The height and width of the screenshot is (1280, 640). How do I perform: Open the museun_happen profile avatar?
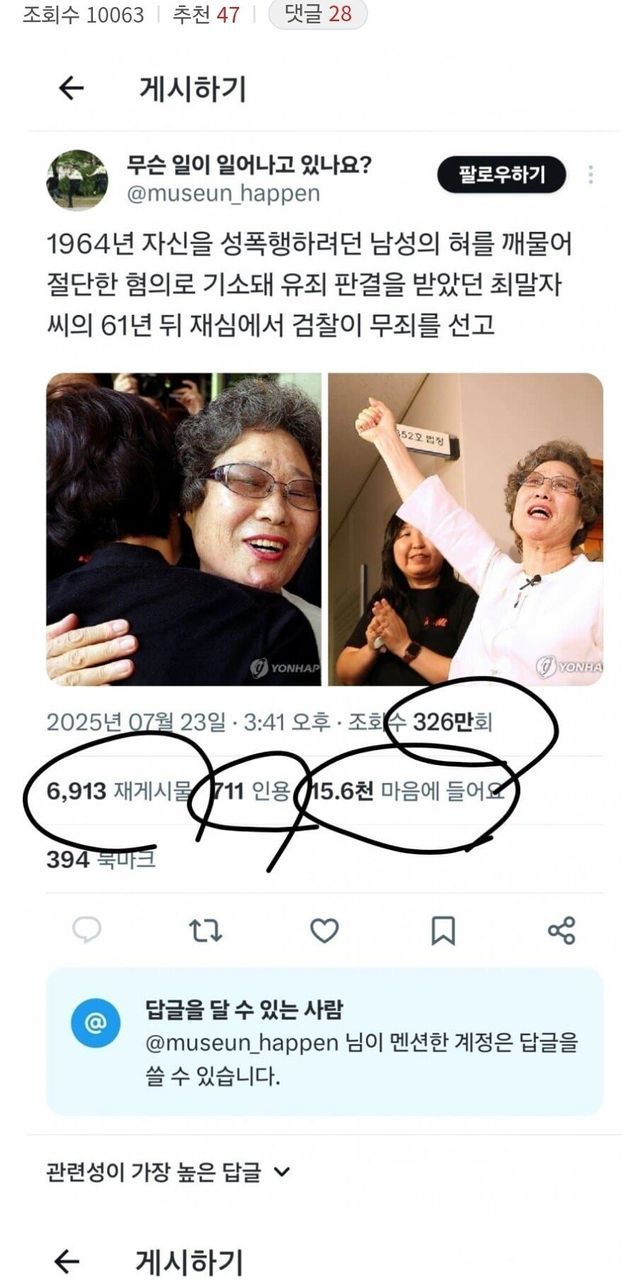77,180
